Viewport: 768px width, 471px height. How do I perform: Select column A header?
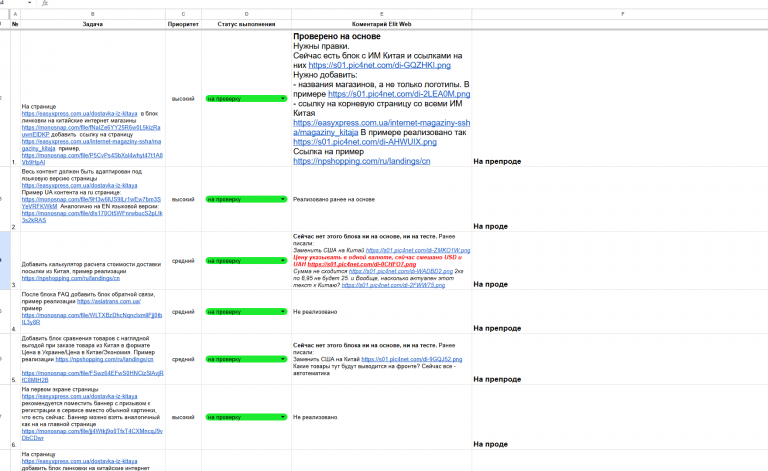[15, 14]
